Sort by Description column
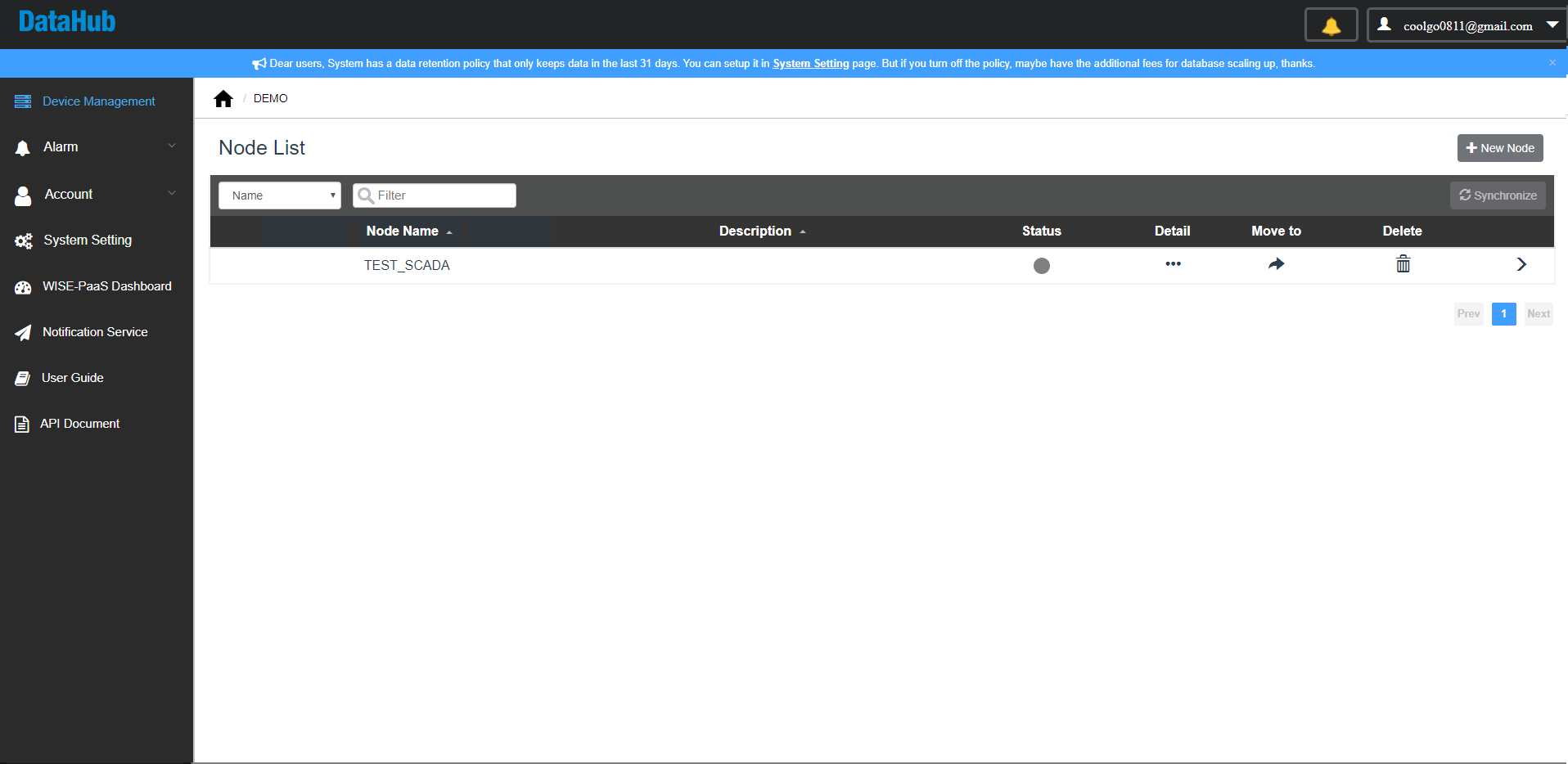 (x=763, y=231)
